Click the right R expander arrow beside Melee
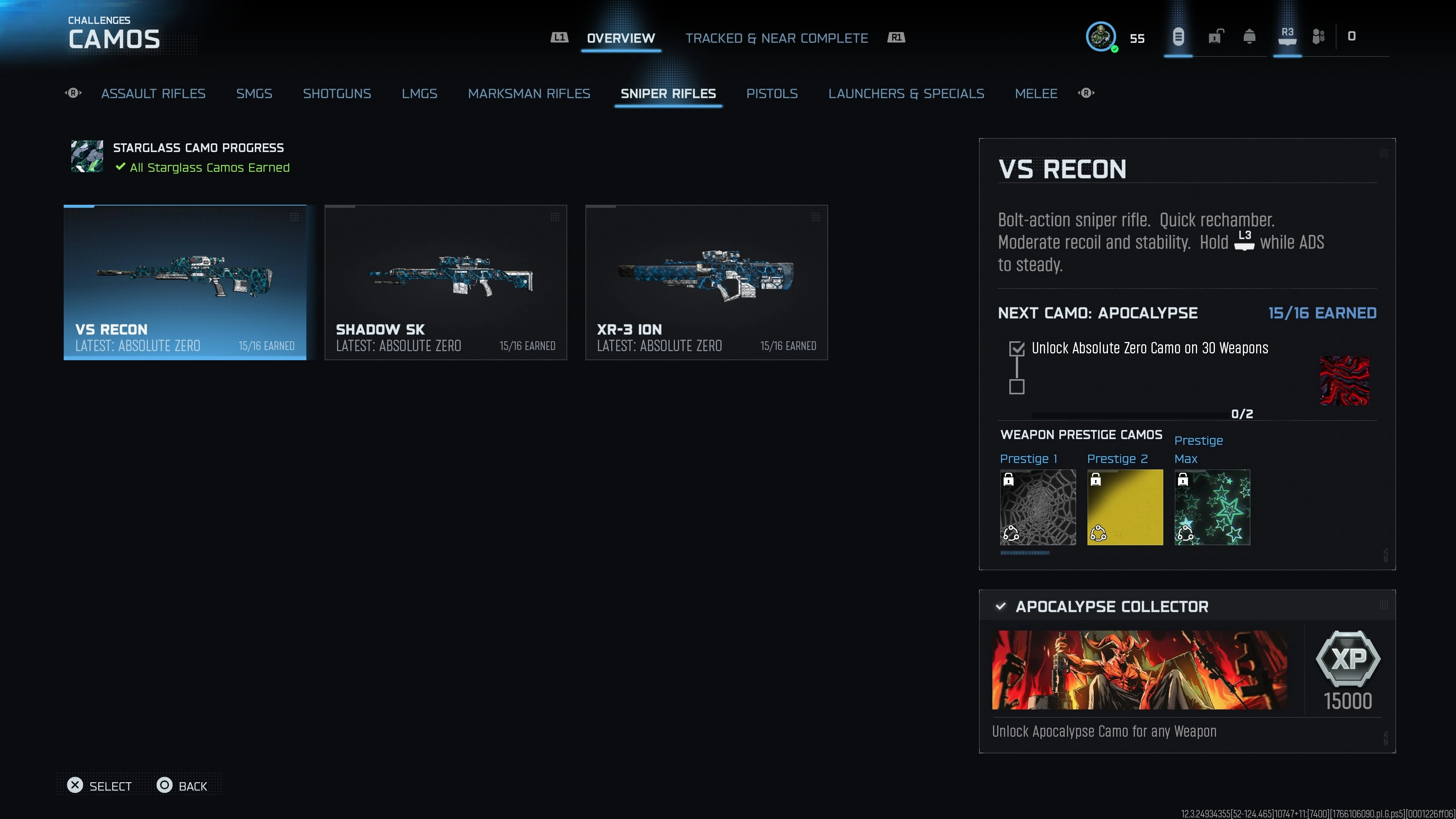The width and height of the screenshot is (1456, 819). pyautogui.click(x=1086, y=93)
